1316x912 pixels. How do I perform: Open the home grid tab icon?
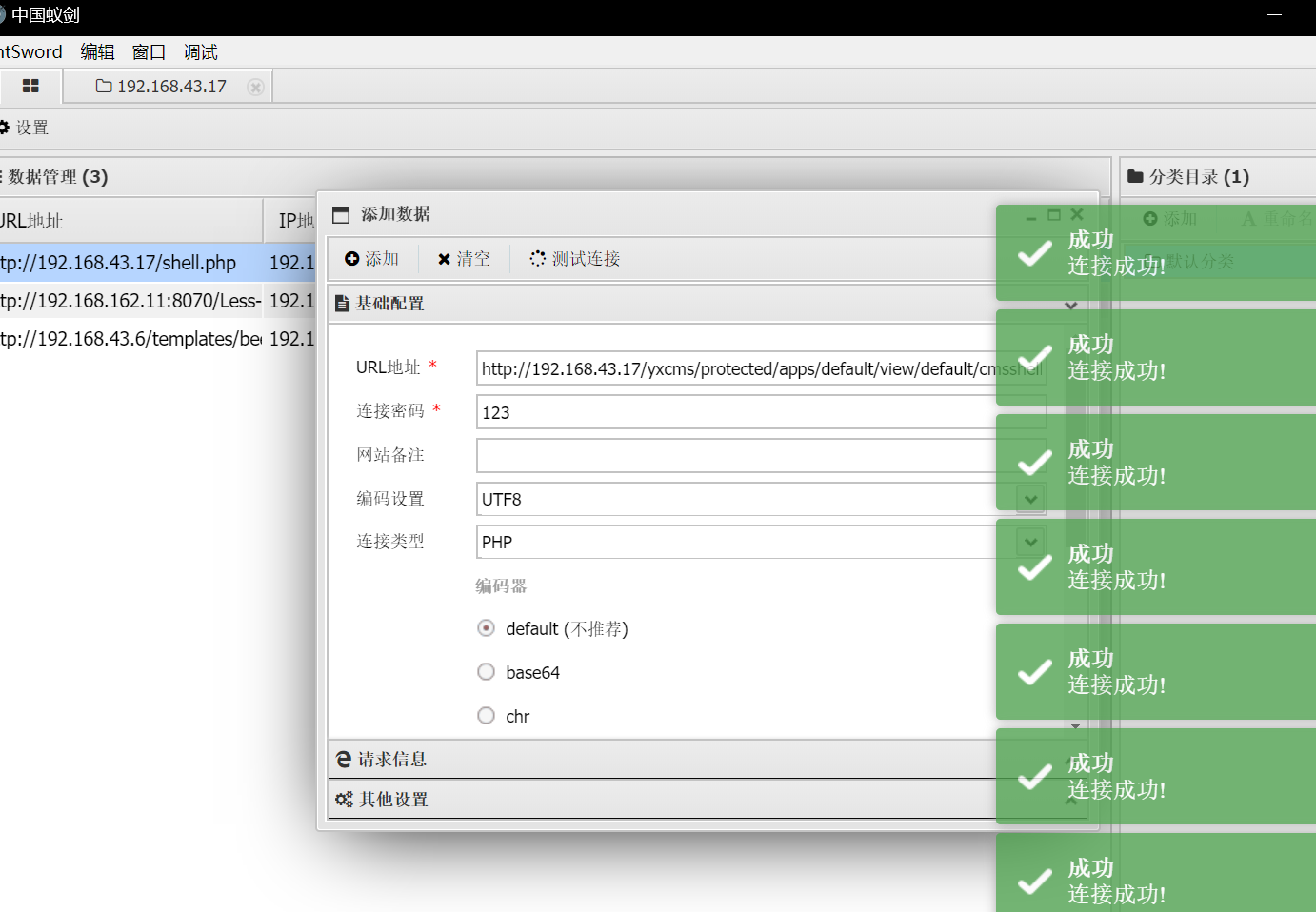[x=30, y=86]
